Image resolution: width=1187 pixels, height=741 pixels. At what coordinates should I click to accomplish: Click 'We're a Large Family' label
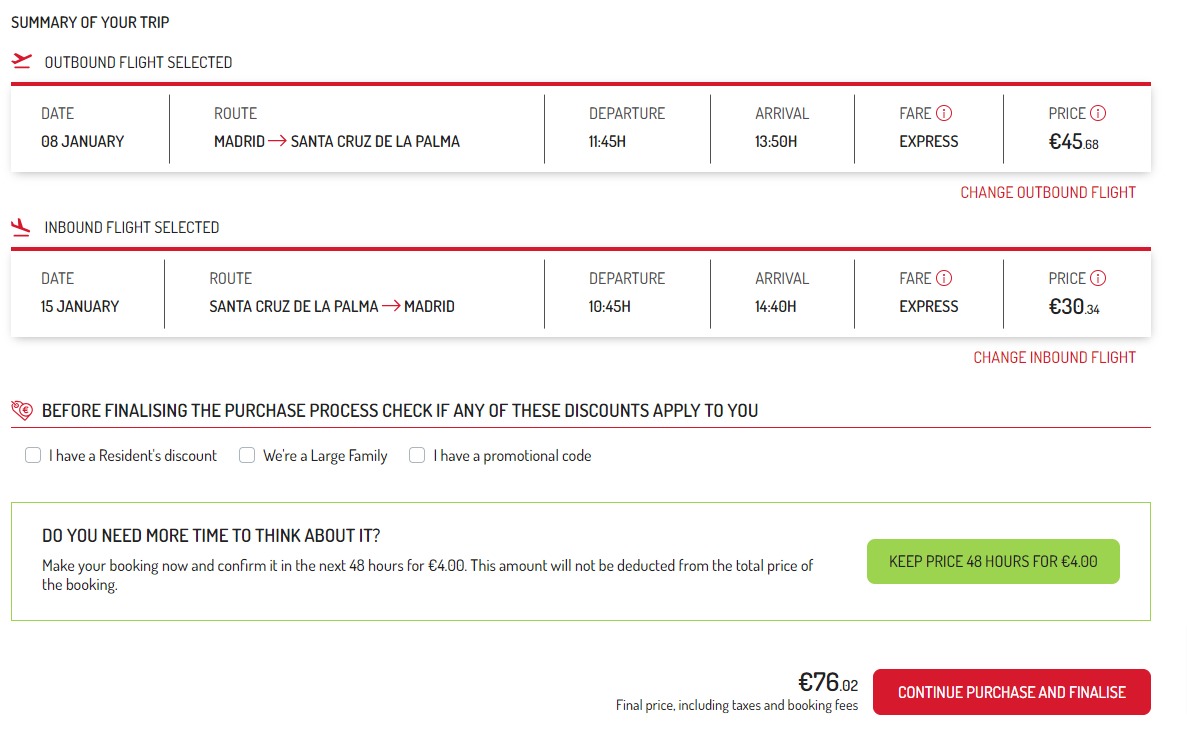coord(325,456)
